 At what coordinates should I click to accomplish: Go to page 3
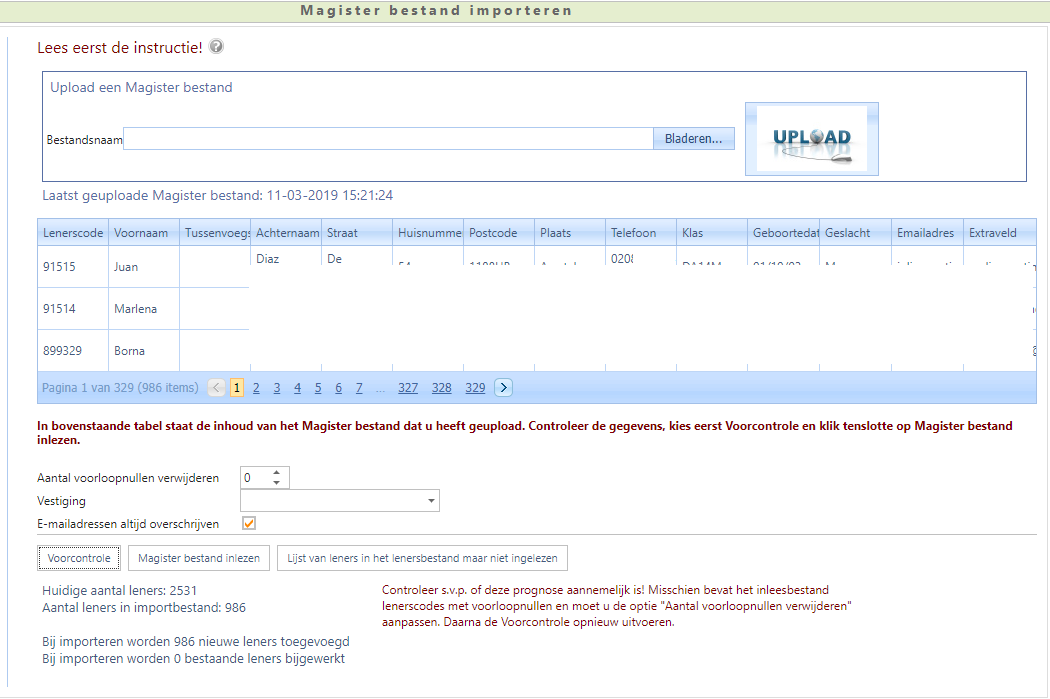point(277,388)
